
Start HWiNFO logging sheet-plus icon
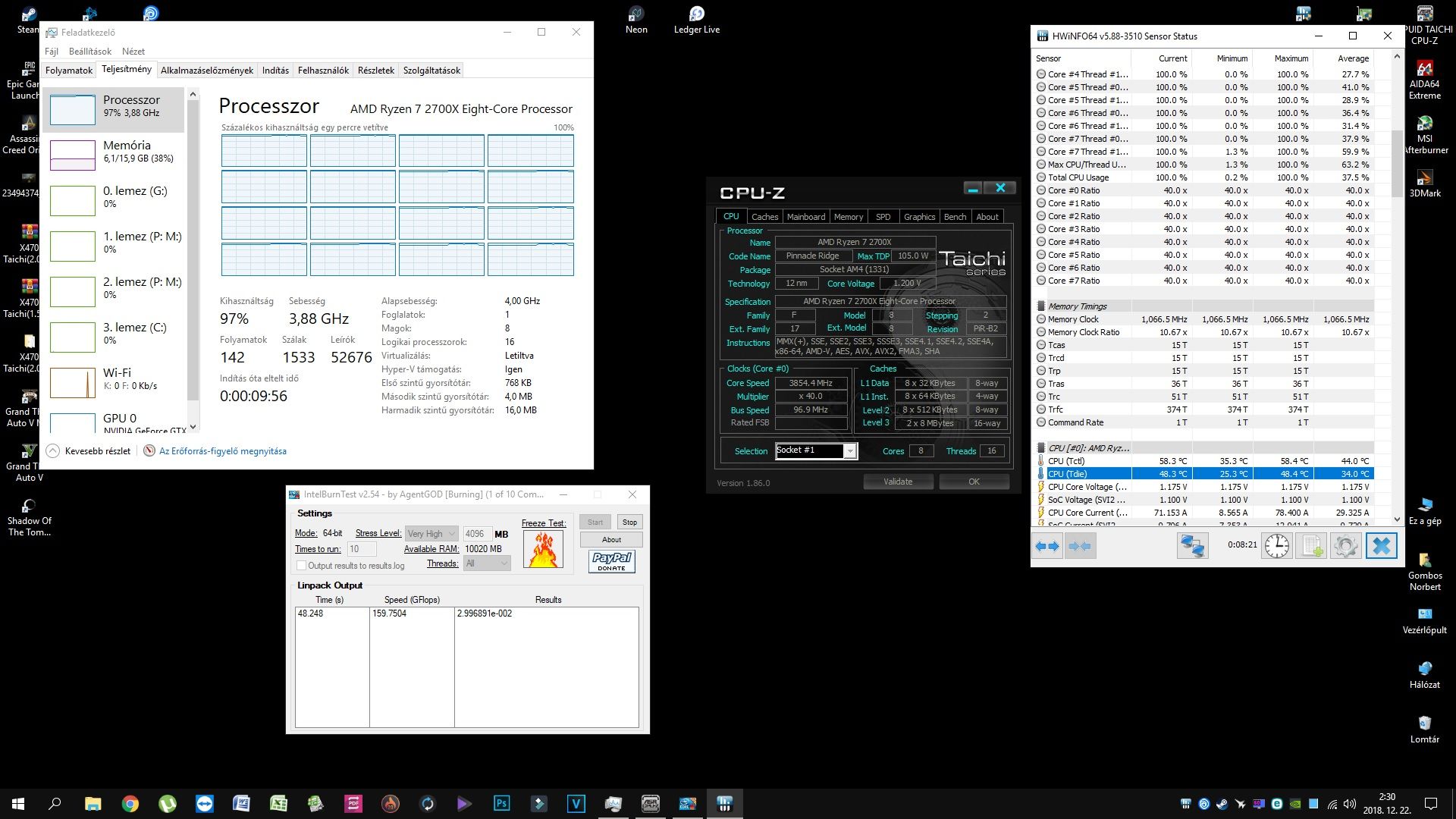pyautogui.click(x=1311, y=546)
